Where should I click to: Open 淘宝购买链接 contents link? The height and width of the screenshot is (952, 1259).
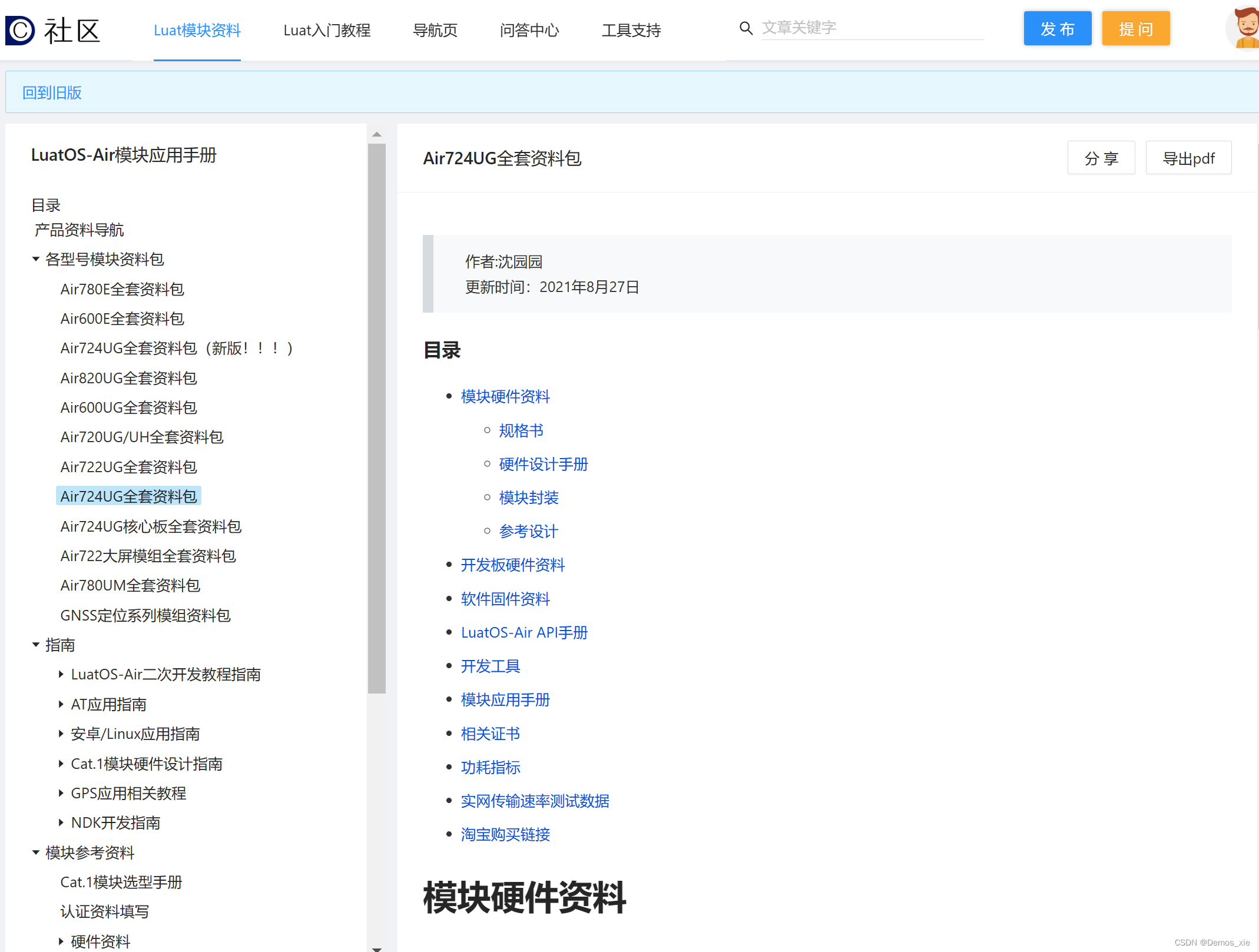click(x=505, y=834)
